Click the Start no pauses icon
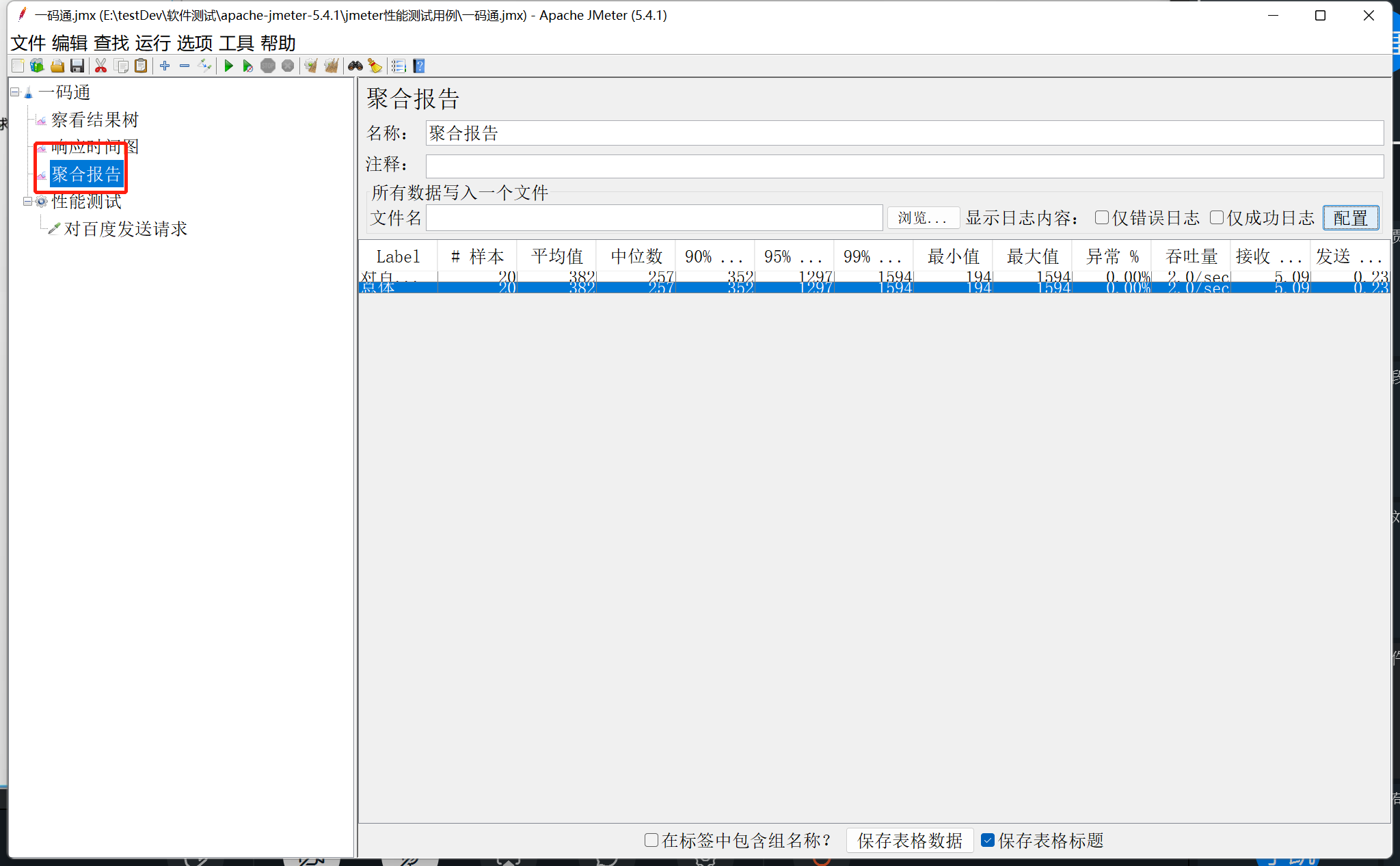Image resolution: width=1400 pixels, height=866 pixels. (247, 66)
